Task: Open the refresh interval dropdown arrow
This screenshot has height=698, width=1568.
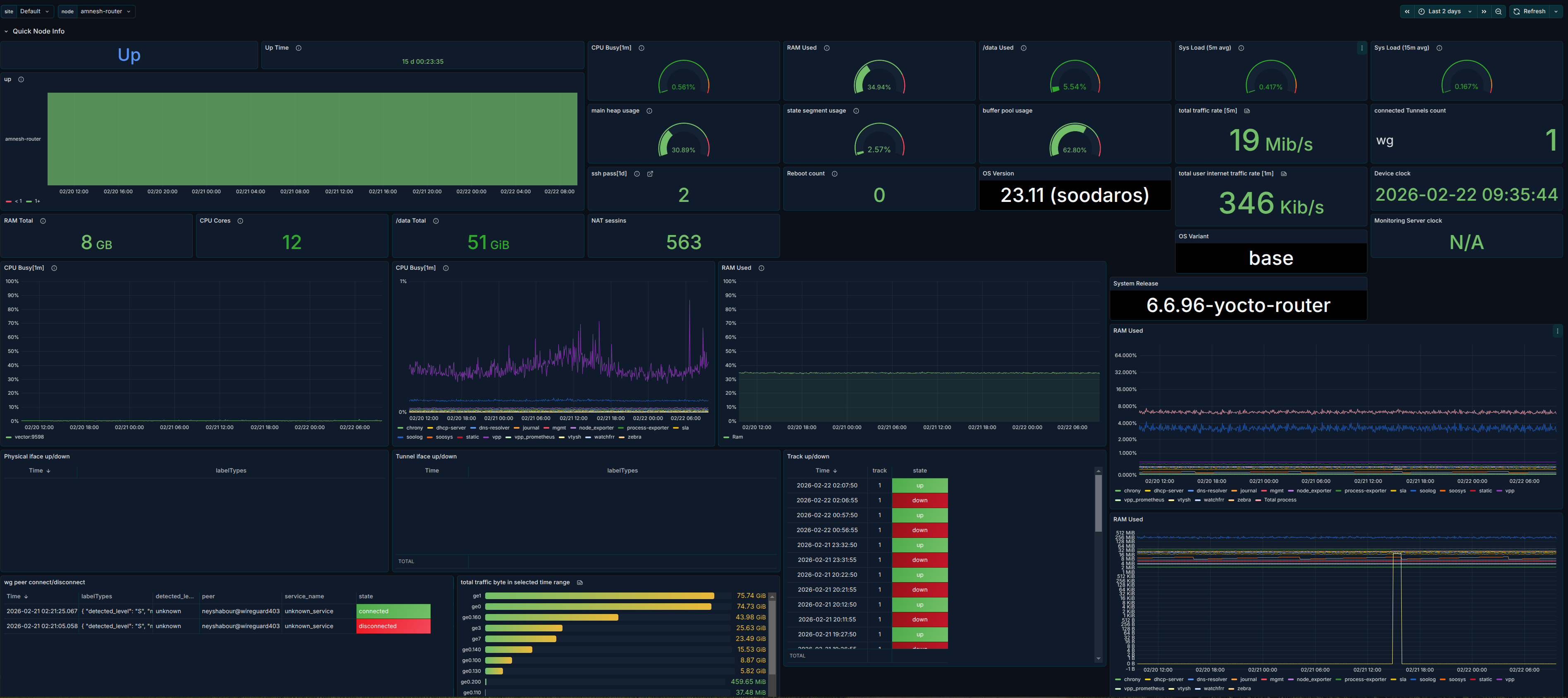Action: [1556, 12]
